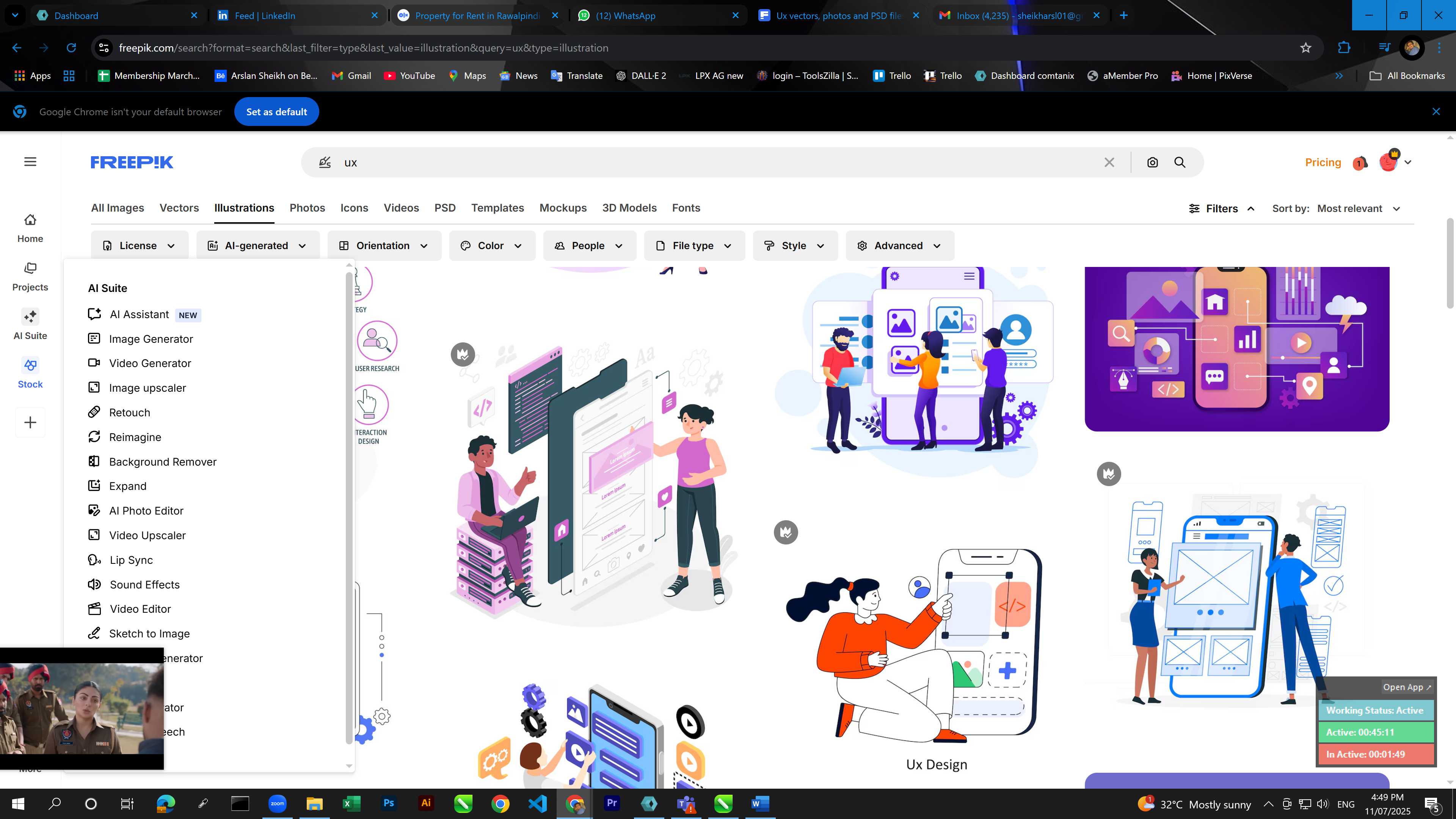
Task: Open Video Generator tool
Action: [140, 364]
